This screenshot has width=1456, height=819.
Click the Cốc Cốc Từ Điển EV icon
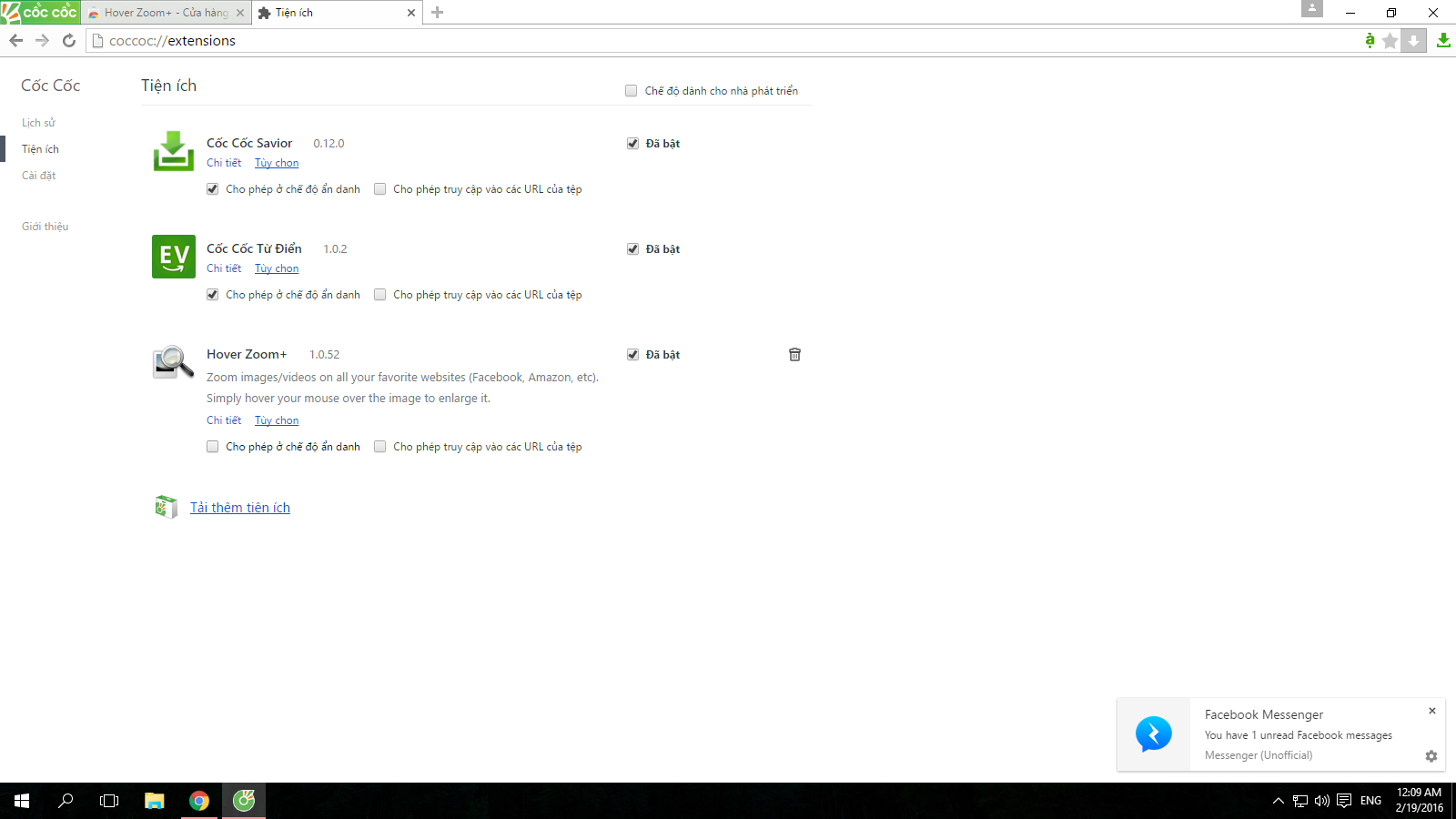pyautogui.click(x=174, y=257)
